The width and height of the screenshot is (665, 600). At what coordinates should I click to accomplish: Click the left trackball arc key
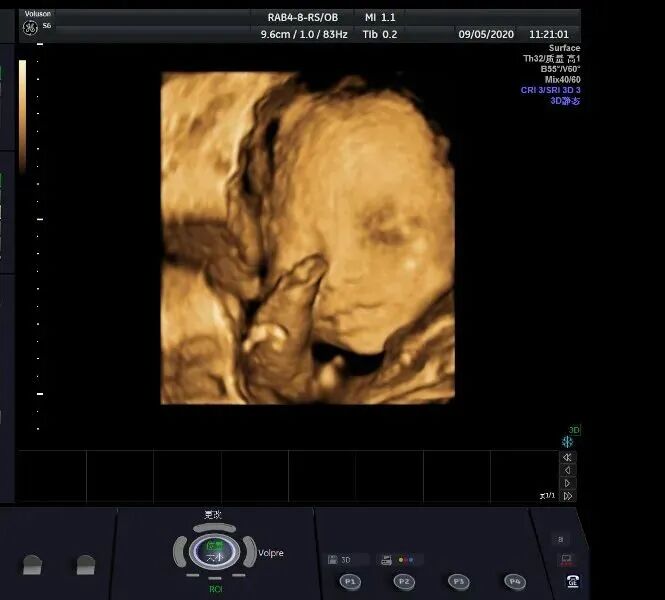[x=180, y=552]
